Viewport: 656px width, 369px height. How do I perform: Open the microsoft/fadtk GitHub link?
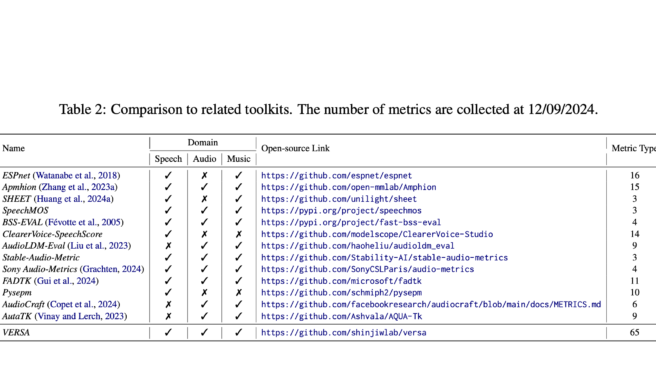coord(341,281)
